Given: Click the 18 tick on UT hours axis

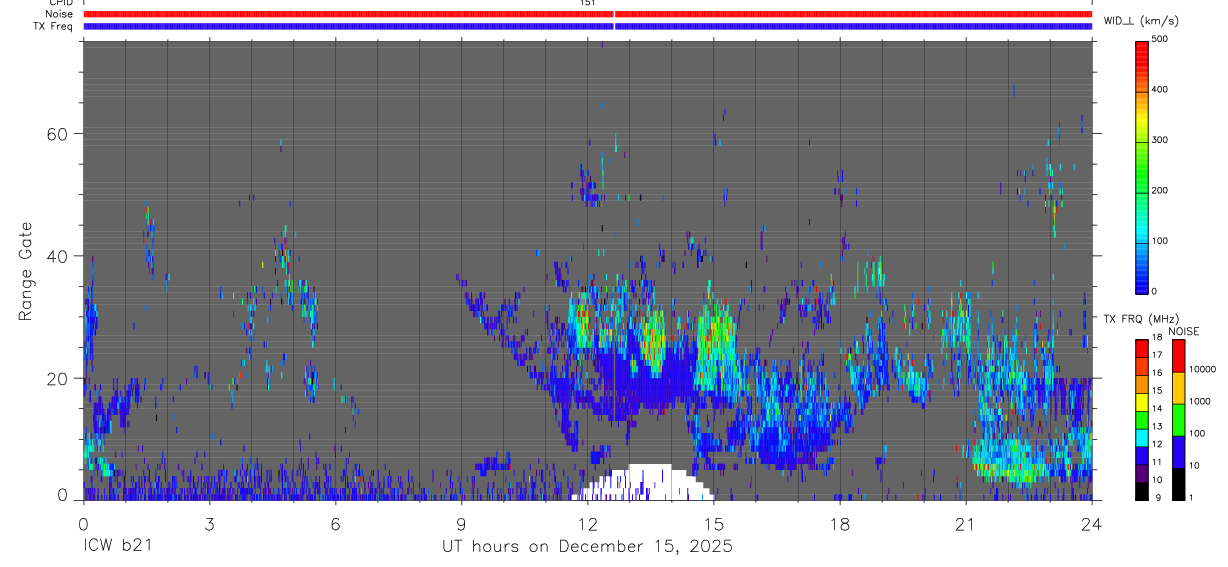Looking at the screenshot, I should click(840, 524).
